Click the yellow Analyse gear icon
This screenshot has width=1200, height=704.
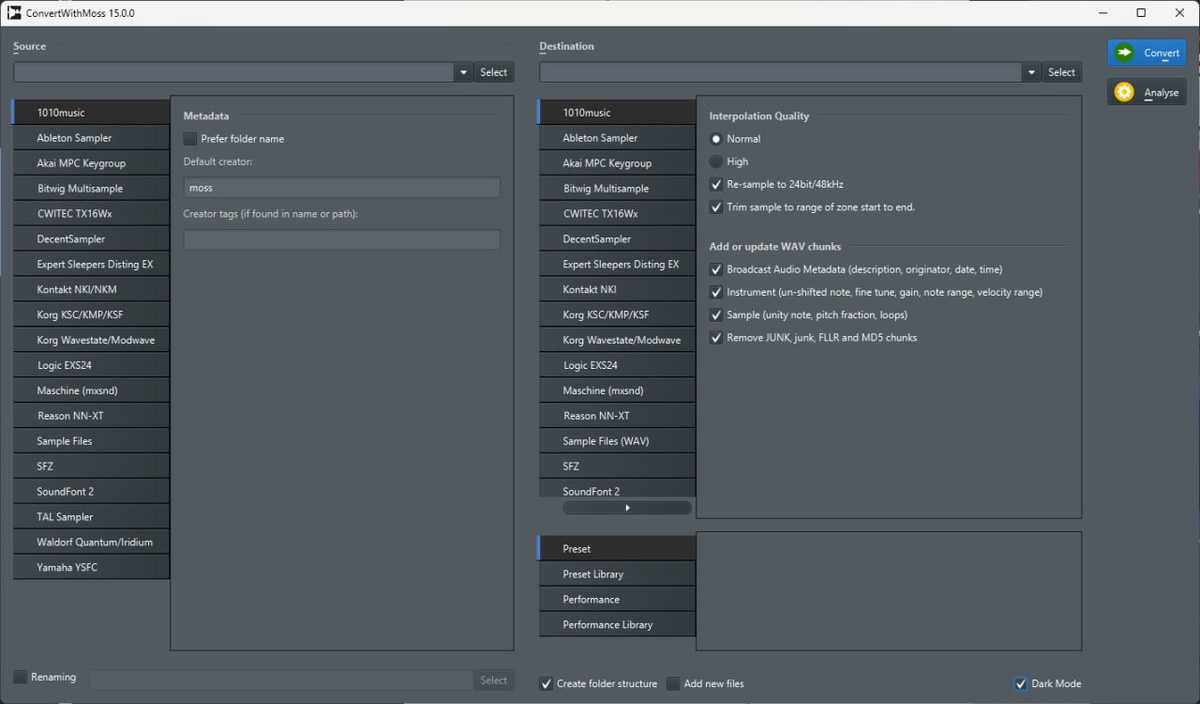pos(1125,92)
